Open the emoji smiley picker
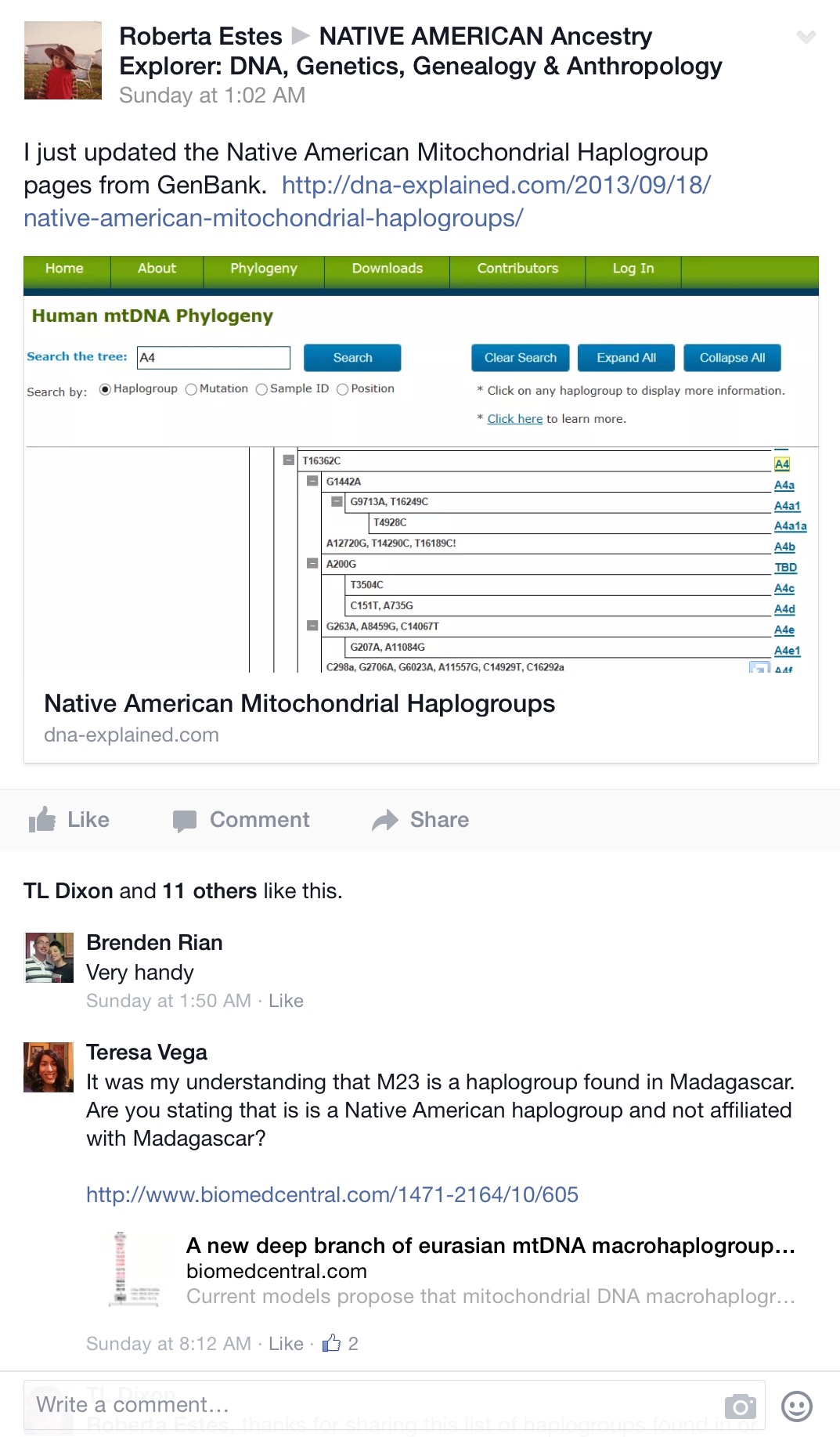The width and height of the screenshot is (840, 1437). (797, 1406)
